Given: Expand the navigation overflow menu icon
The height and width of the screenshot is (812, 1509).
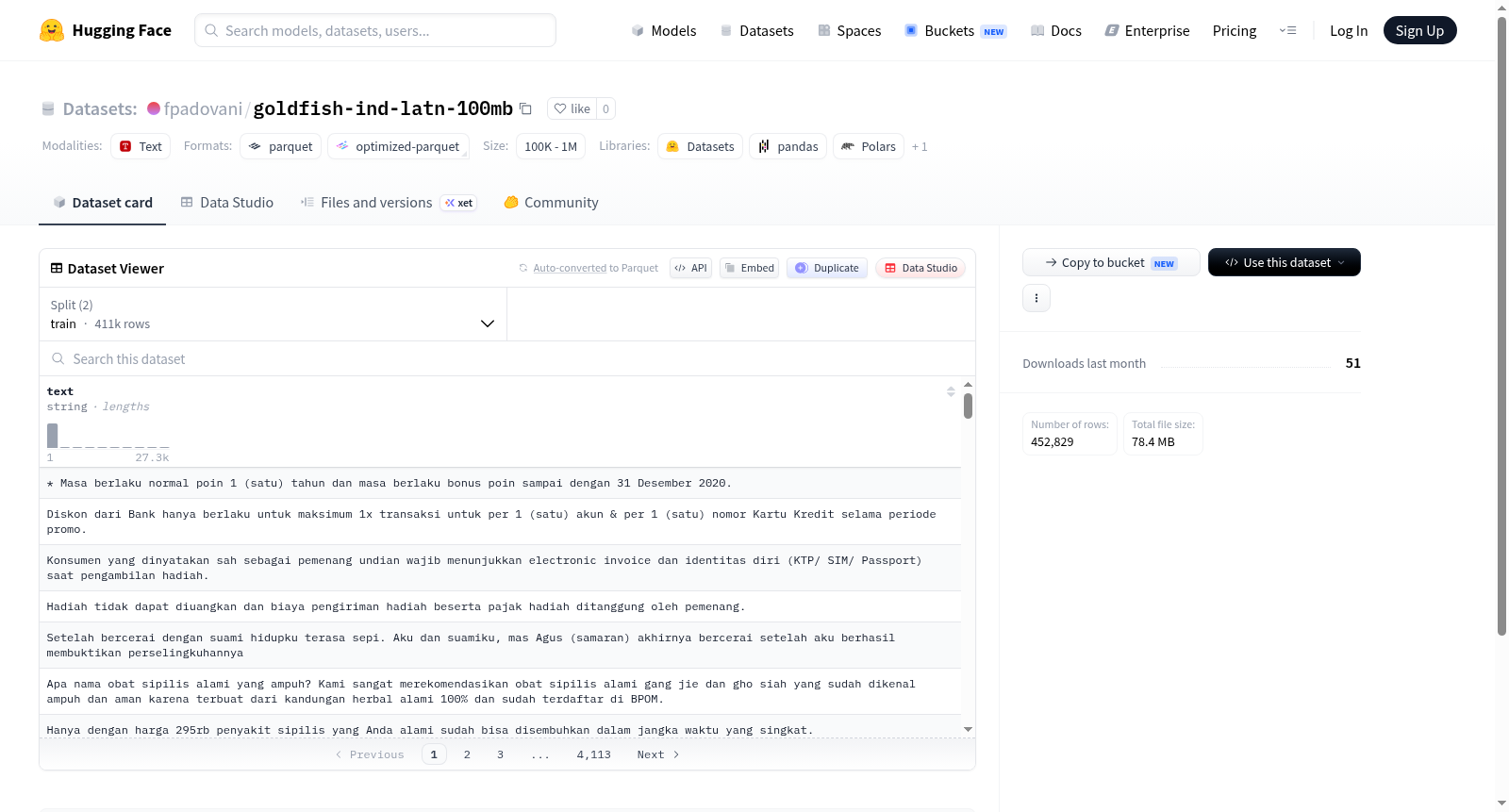Looking at the screenshot, I should pos(1287,30).
